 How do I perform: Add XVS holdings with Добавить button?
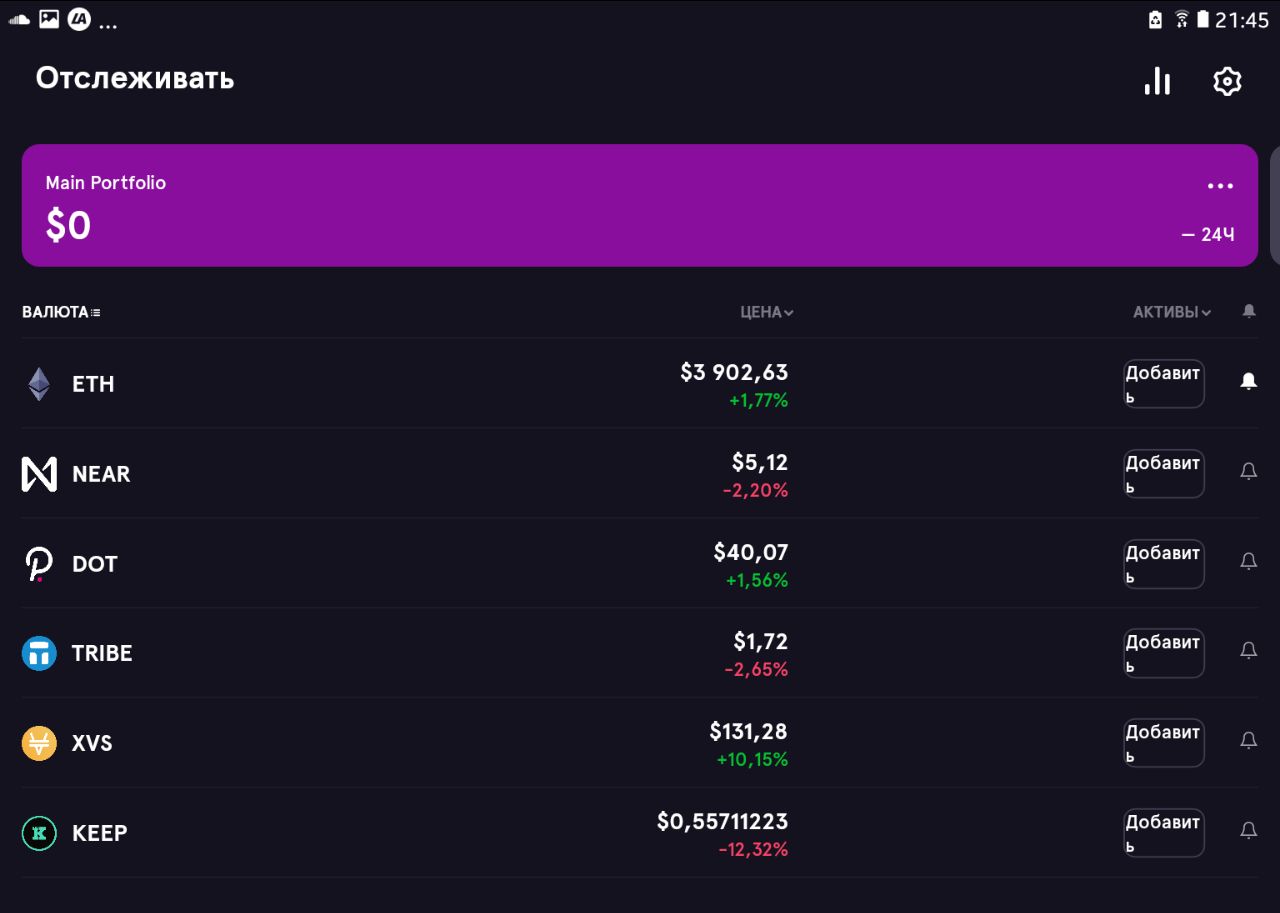tap(1163, 743)
